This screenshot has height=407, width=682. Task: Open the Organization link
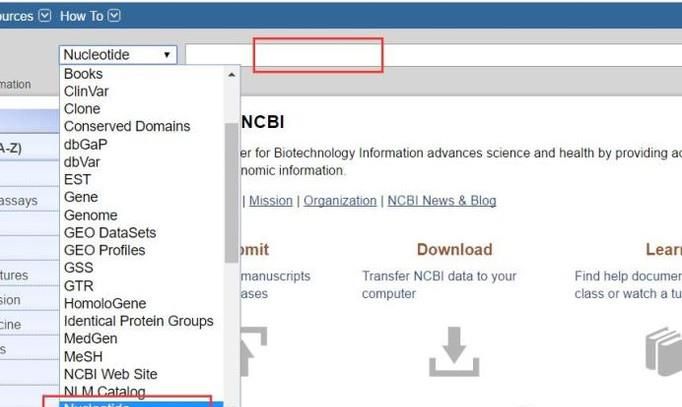[340, 200]
